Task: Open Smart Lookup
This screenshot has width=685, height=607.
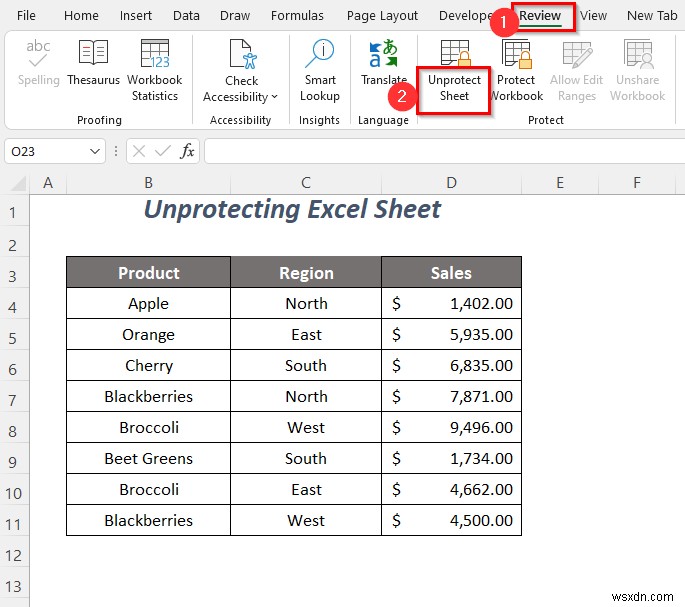Action: [x=320, y=70]
